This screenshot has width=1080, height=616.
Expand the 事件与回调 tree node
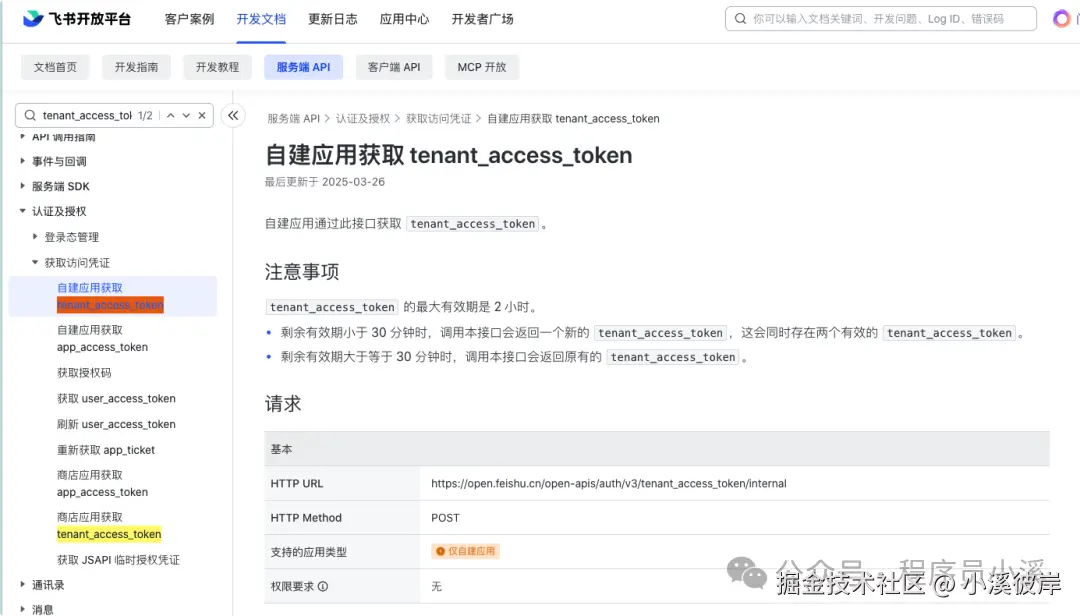tap(23, 161)
